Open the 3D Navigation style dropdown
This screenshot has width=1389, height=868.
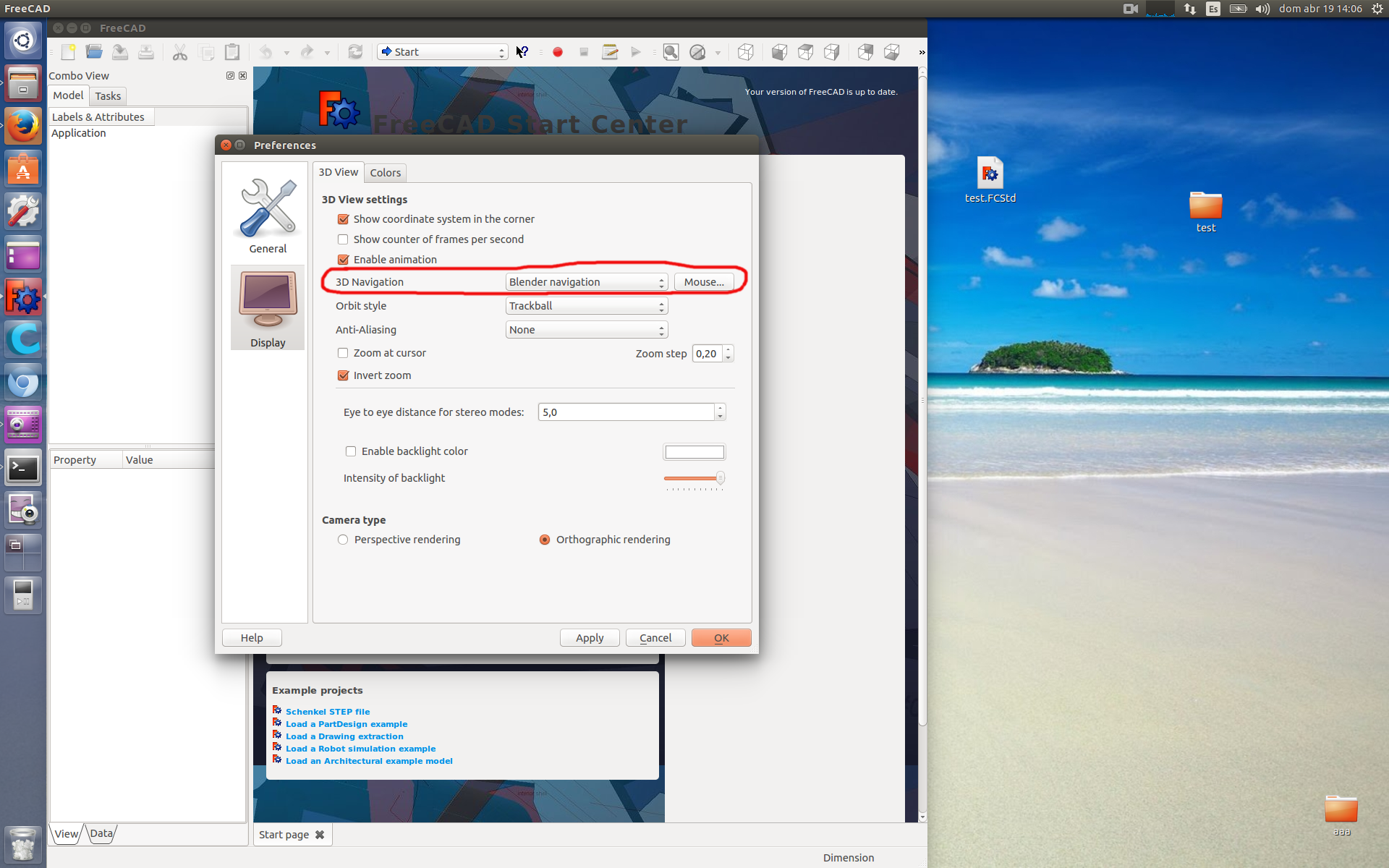coord(586,282)
